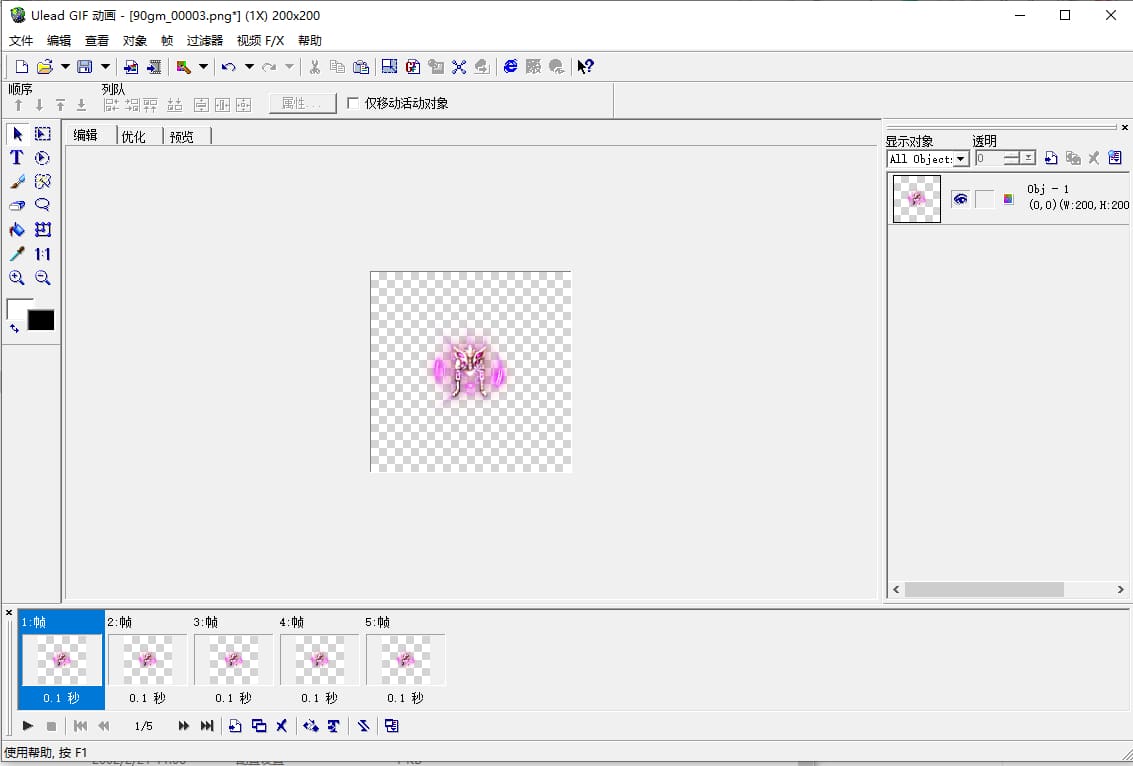
Task: Play the animation
Action: (28, 726)
